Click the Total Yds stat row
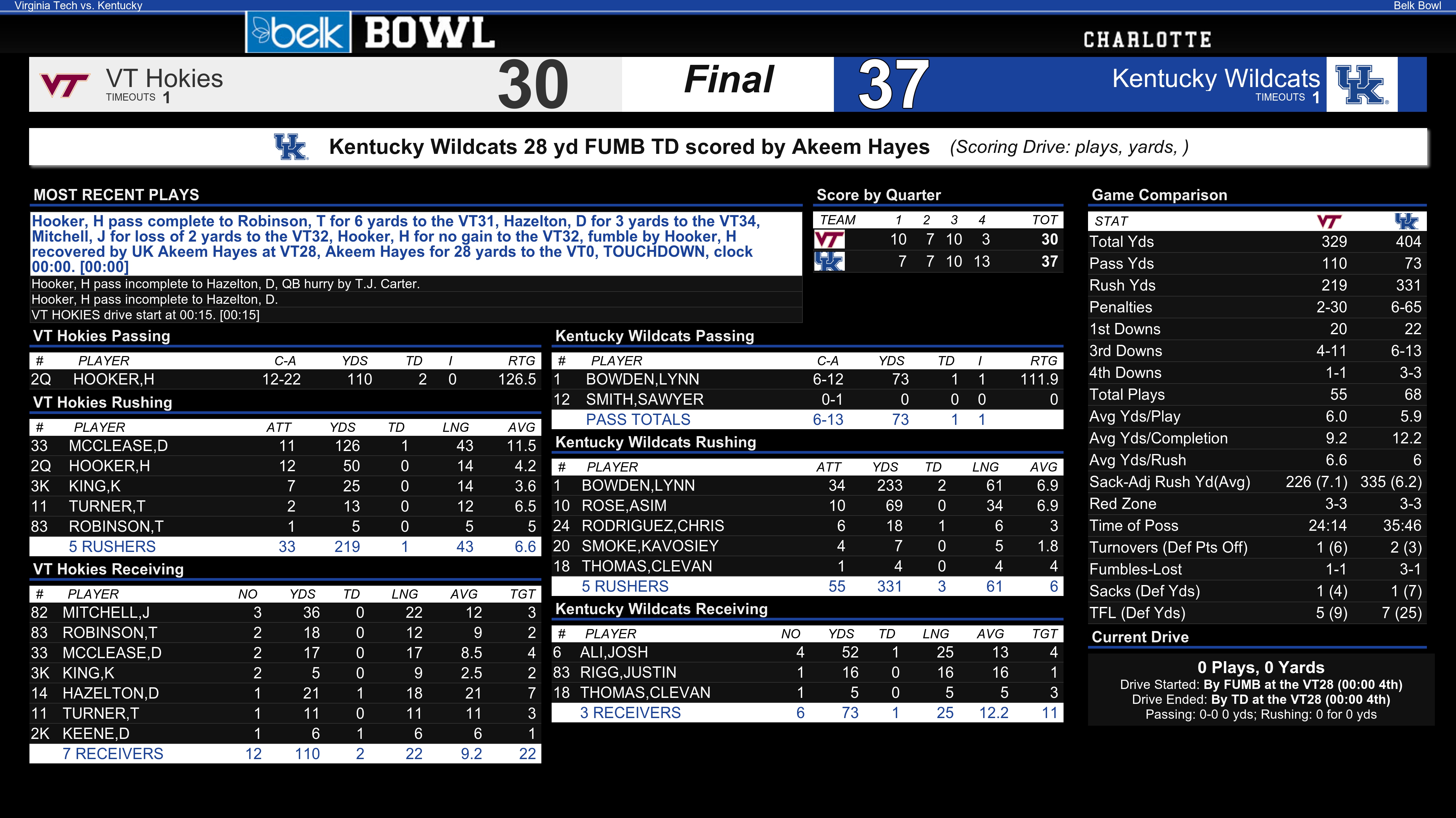 (1257, 241)
